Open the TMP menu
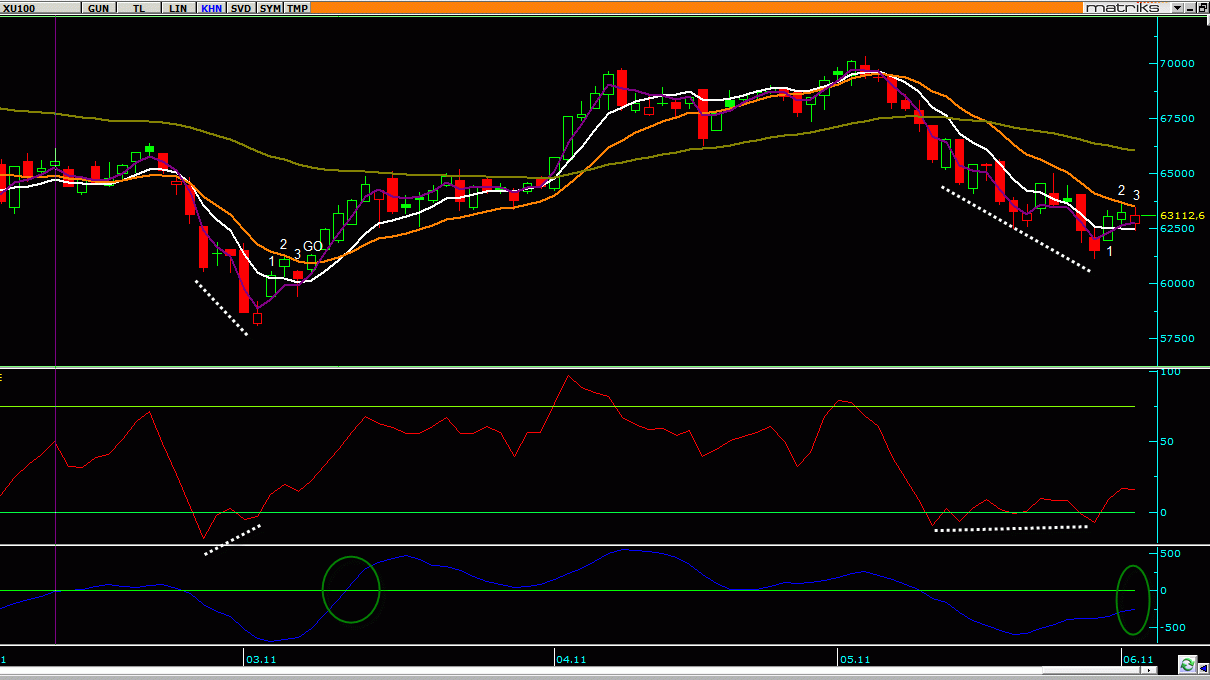Viewport: 1210px width, 680px height. pos(297,7)
